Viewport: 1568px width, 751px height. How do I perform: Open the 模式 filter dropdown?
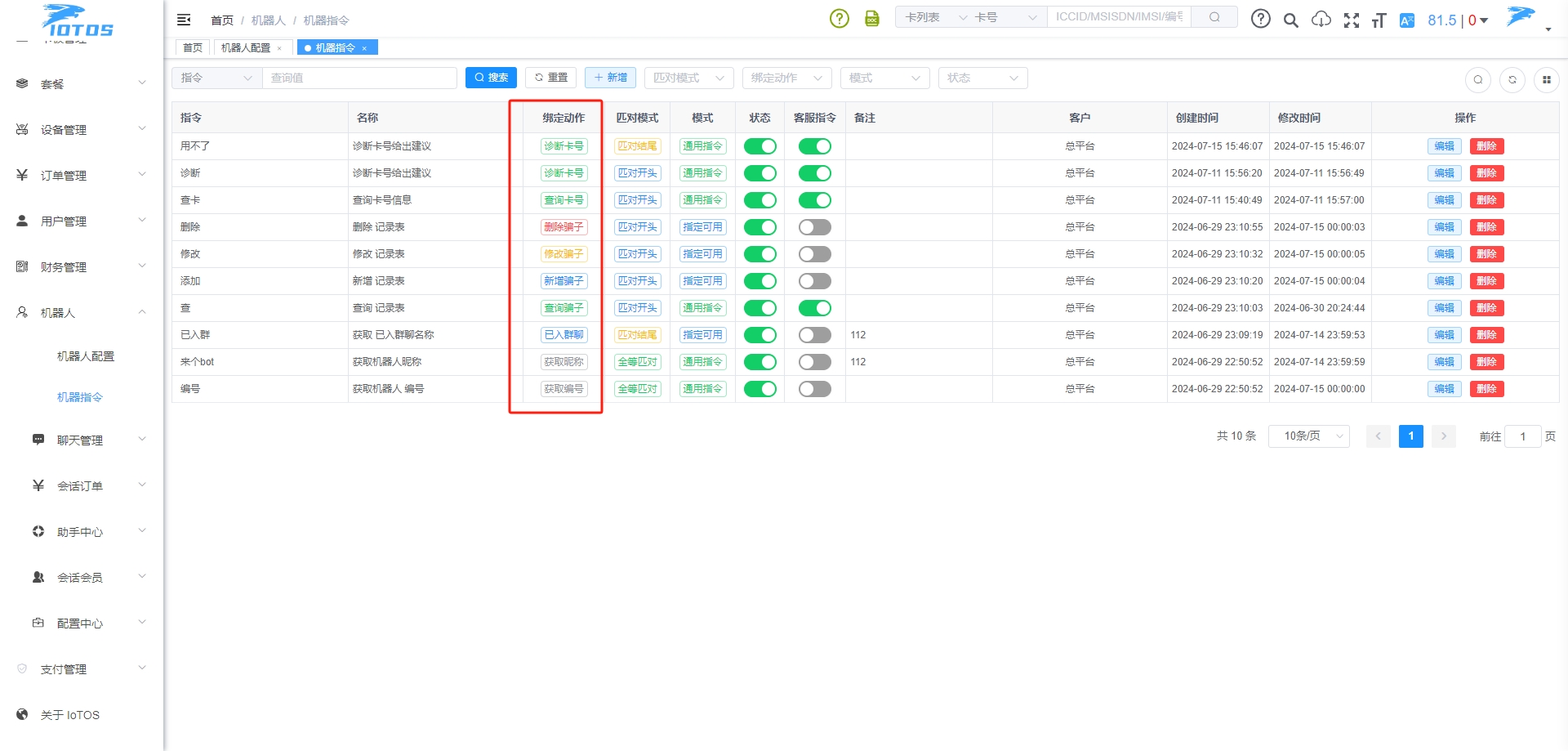point(885,78)
